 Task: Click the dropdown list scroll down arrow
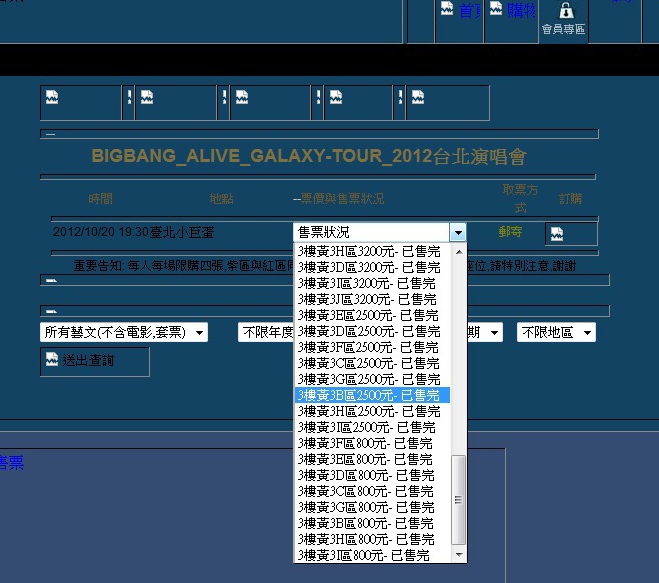click(459, 554)
